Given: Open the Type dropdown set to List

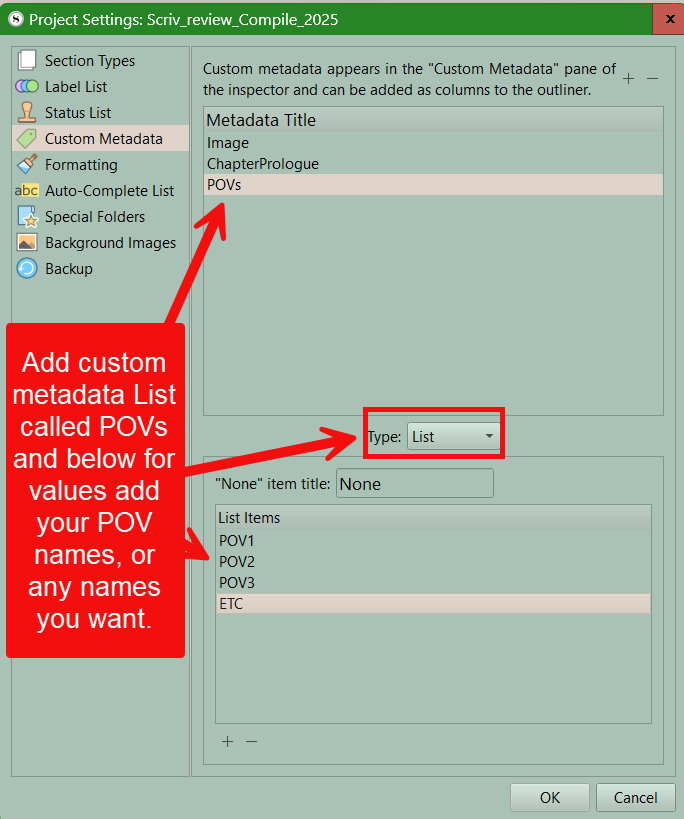Looking at the screenshot, I should tap(452, 437).
